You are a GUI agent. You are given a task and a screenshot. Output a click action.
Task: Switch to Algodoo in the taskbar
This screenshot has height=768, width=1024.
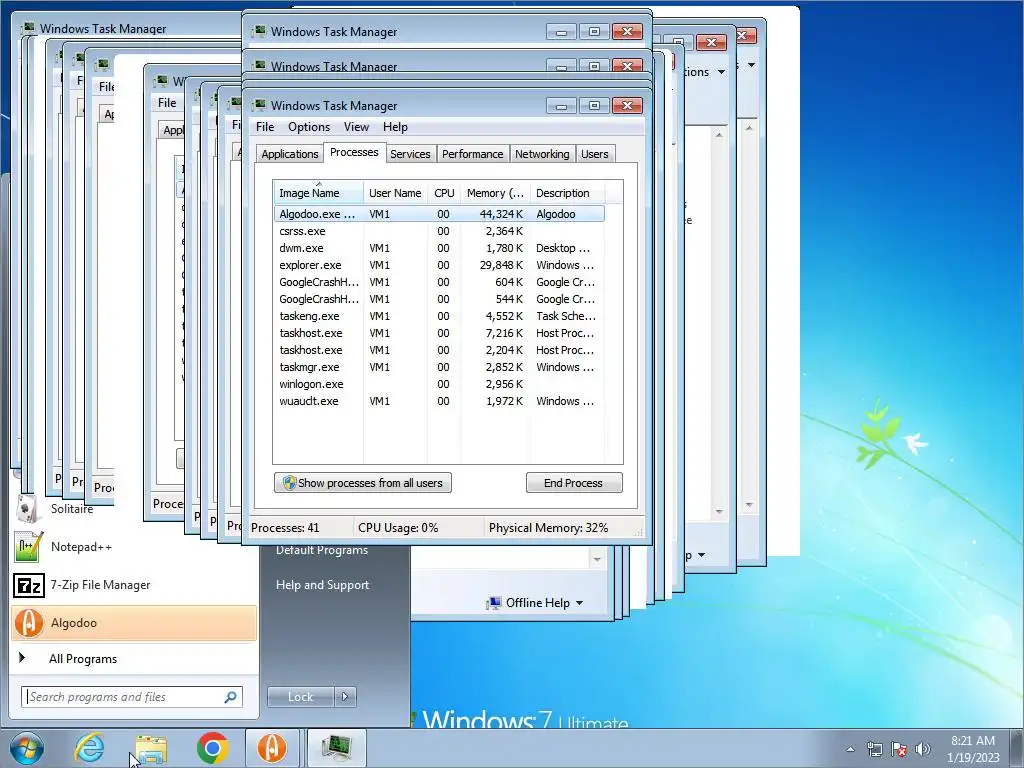pyautogui.click(x=272, y=748)
